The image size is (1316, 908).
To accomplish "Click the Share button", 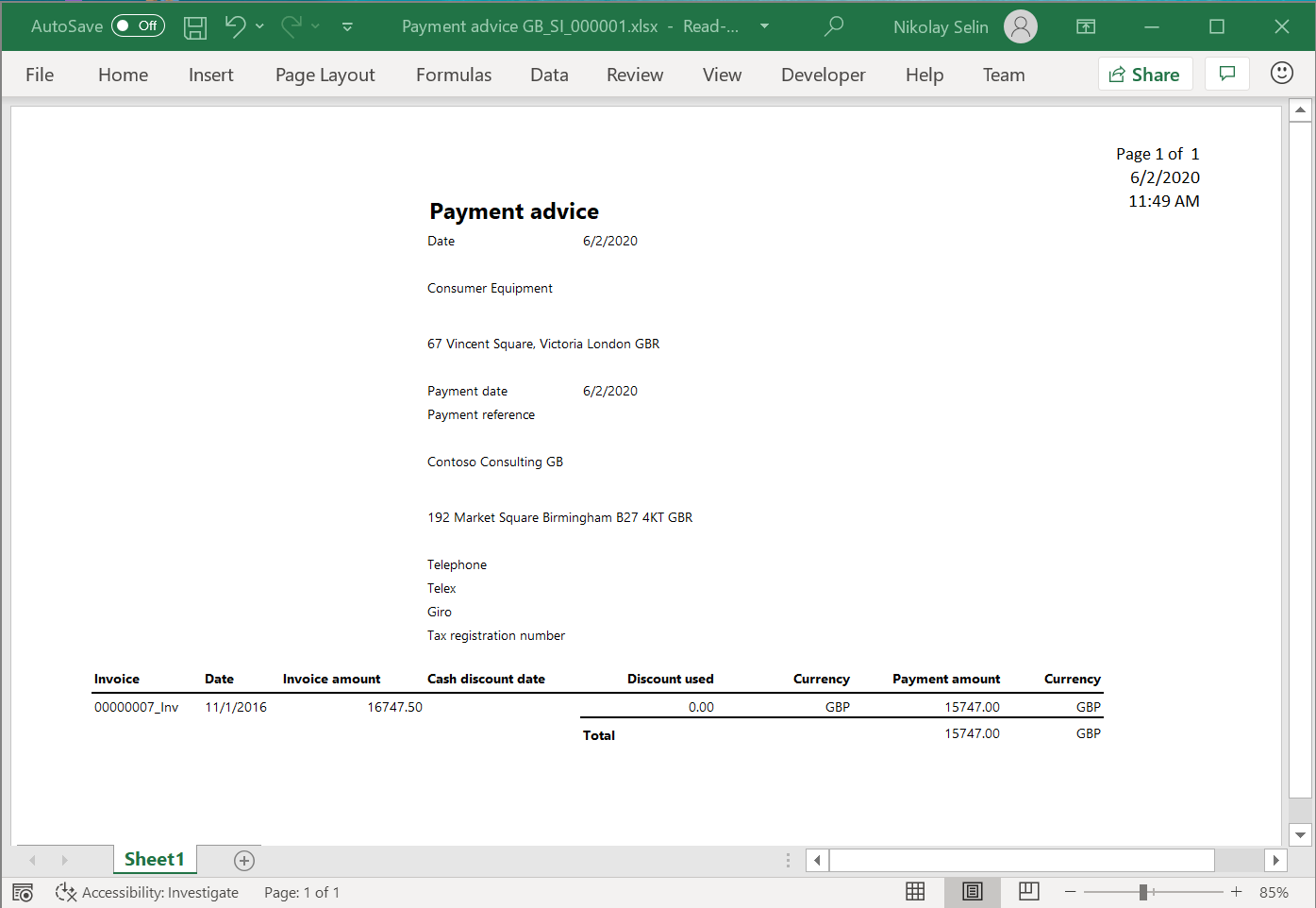I will pyautogui.click(x=1145, y=73).
